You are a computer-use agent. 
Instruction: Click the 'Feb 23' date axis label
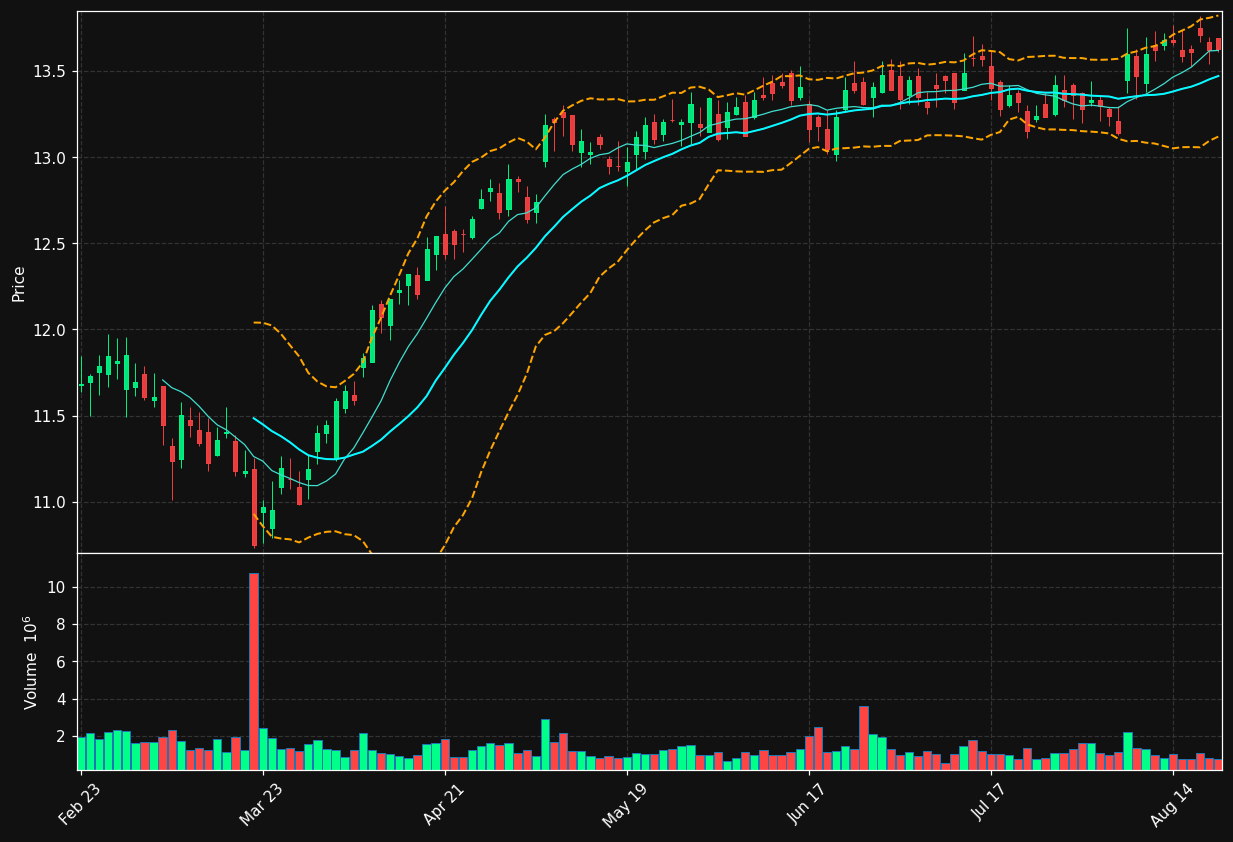point(80,805)
